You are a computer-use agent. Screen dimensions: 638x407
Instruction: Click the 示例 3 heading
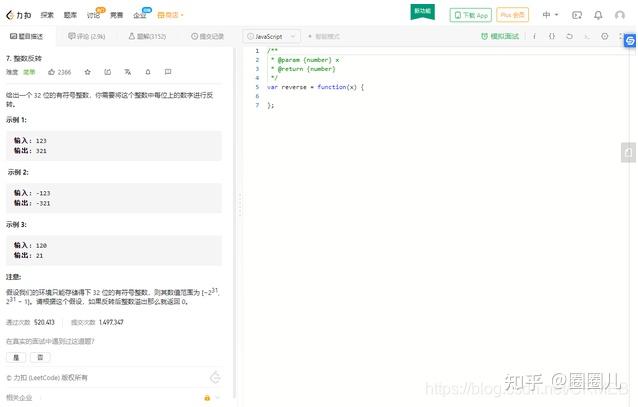(16, 224)
